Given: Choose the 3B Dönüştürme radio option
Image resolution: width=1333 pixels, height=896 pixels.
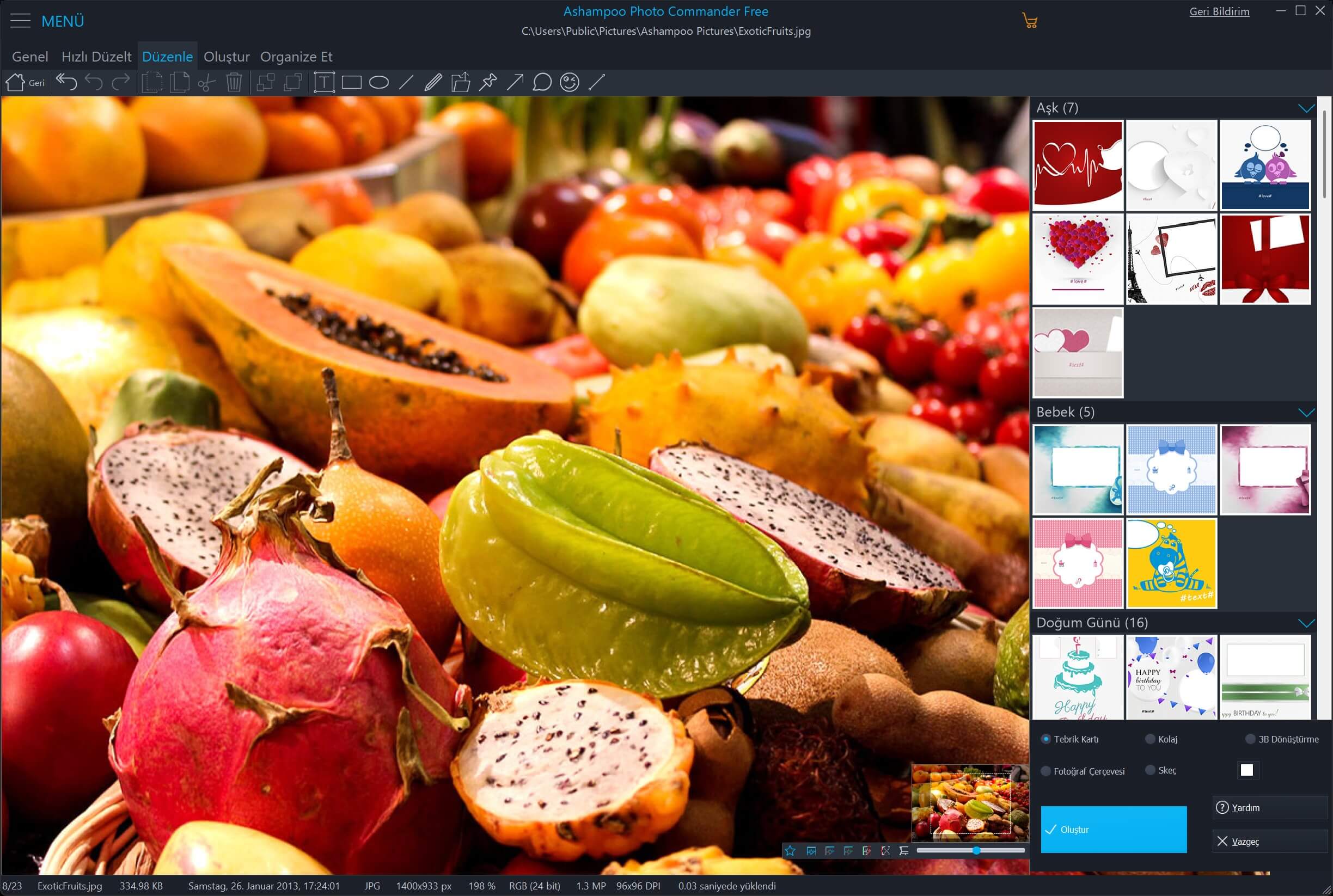Looking at the screenshot, I should (1250, 739).
